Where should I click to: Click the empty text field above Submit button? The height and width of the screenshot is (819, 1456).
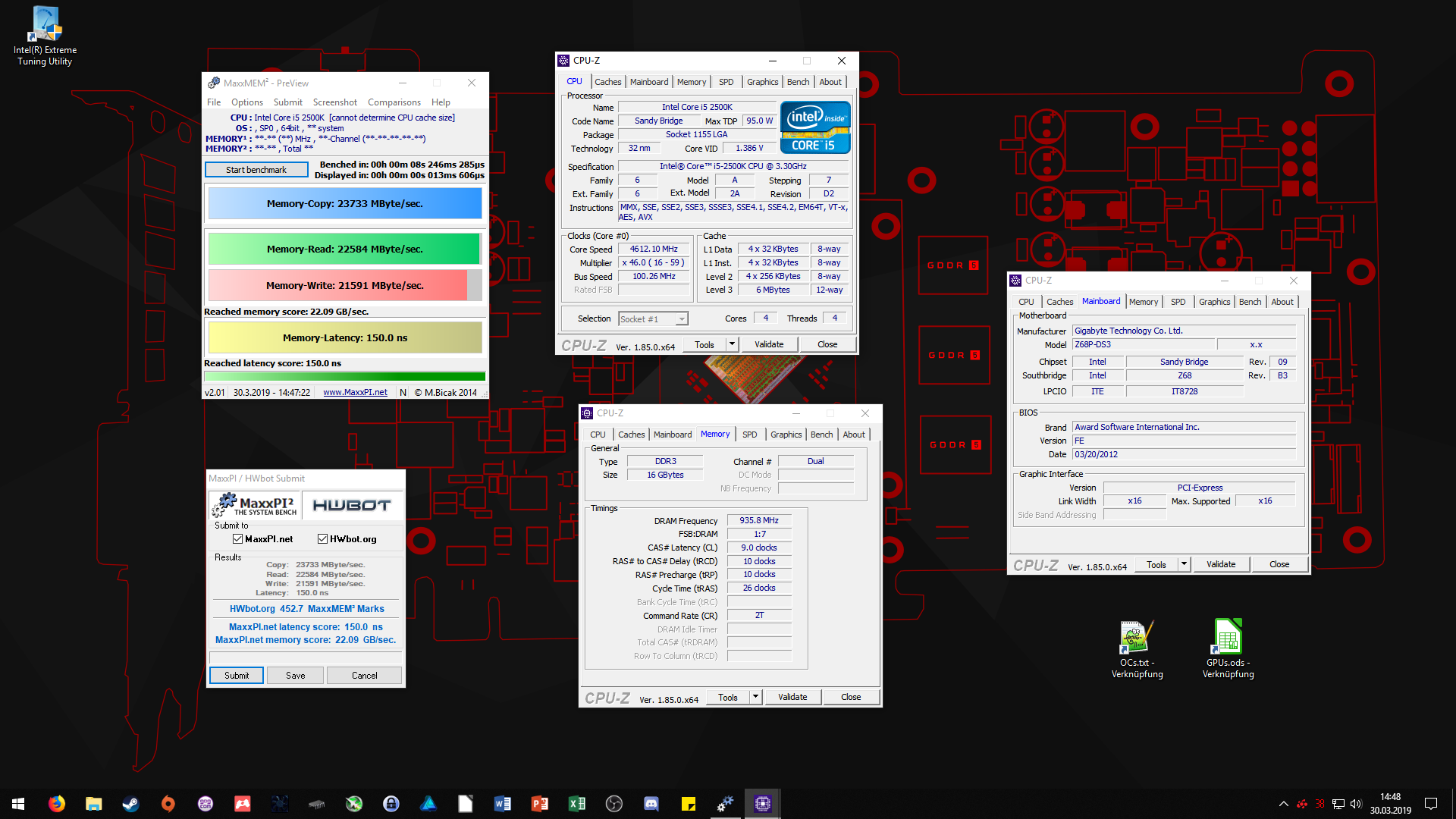point(306,657)
